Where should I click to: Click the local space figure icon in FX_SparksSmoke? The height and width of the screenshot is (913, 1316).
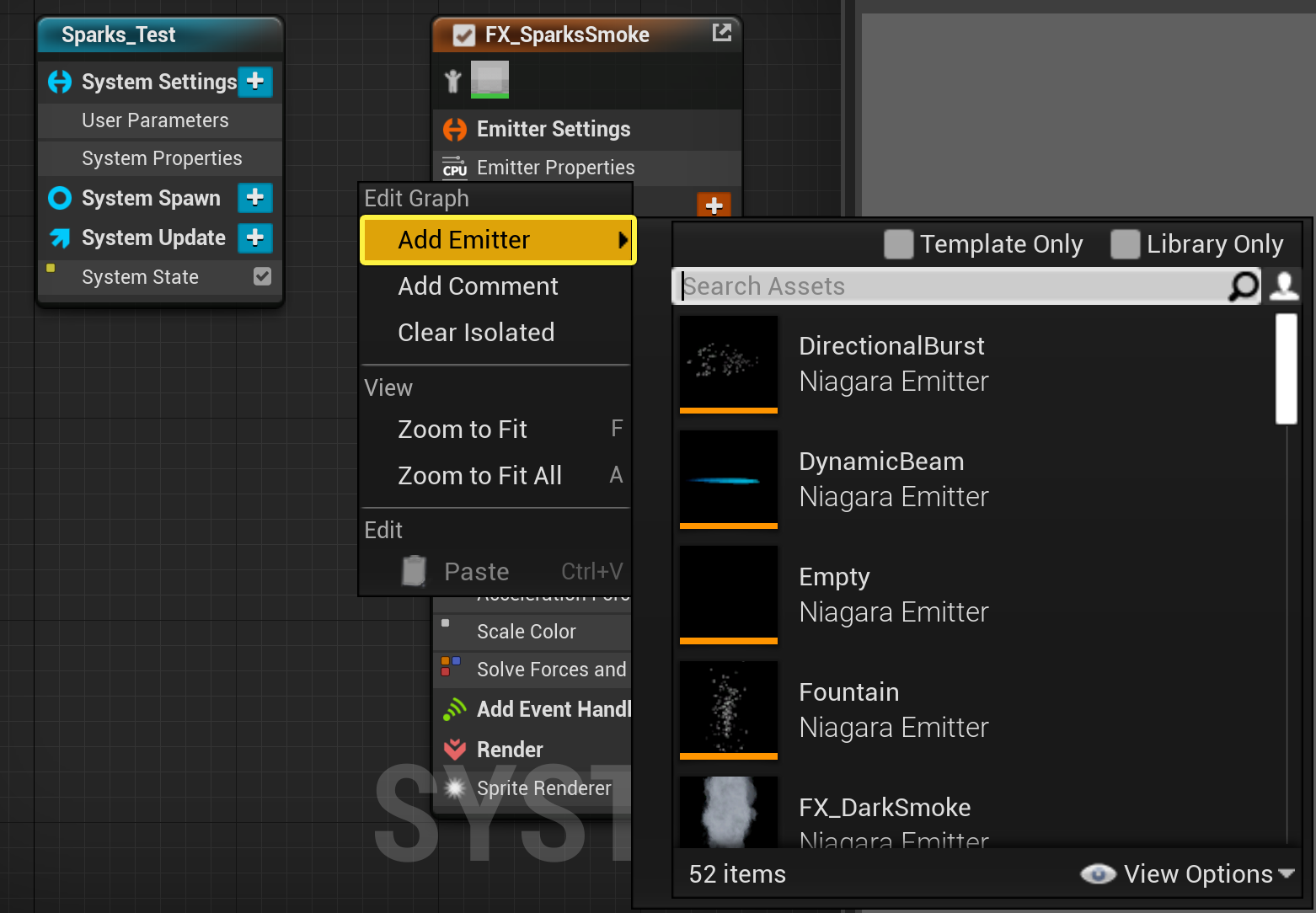(x=453, y=81)
